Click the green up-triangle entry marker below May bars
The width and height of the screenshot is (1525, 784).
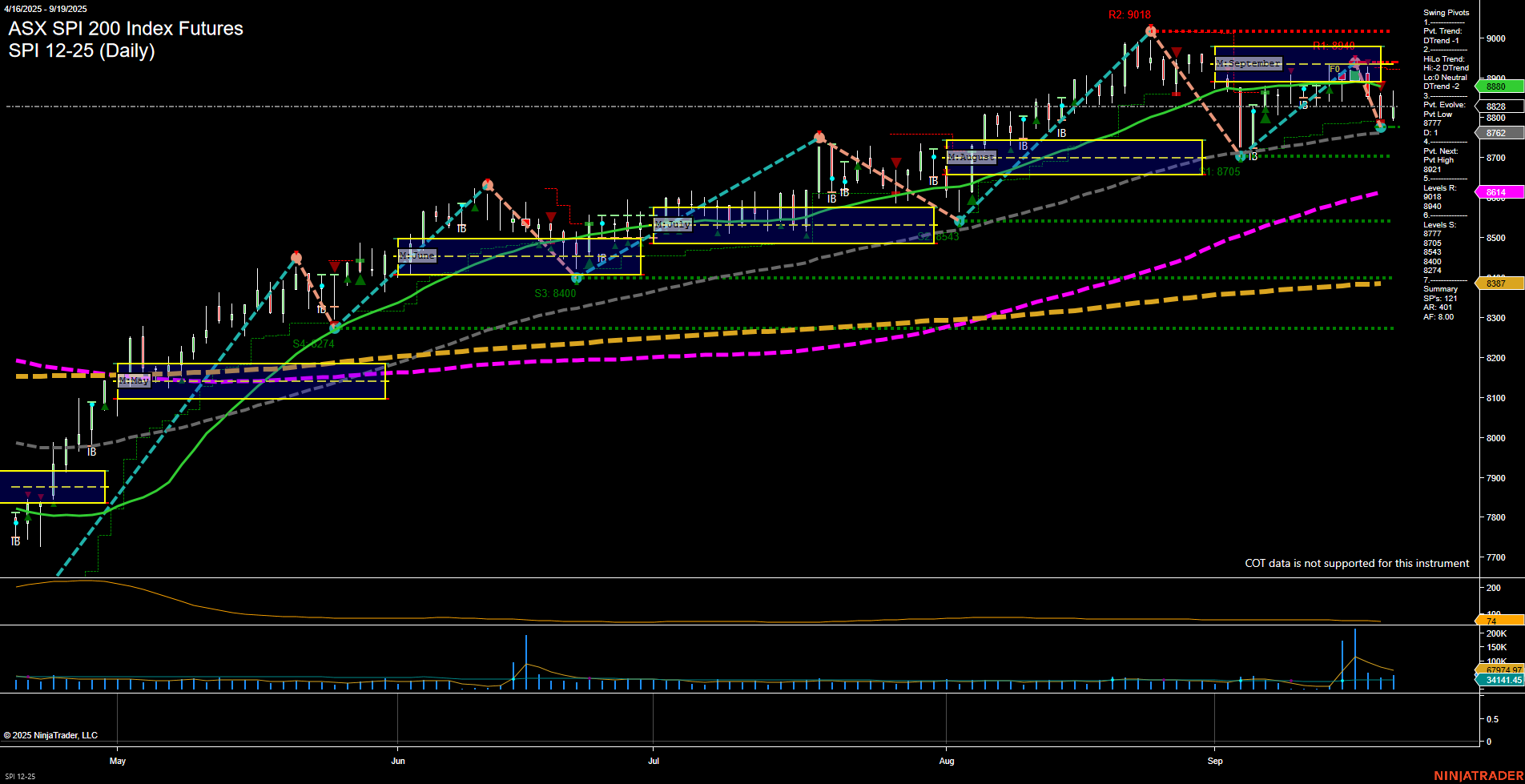coord(104,406)
